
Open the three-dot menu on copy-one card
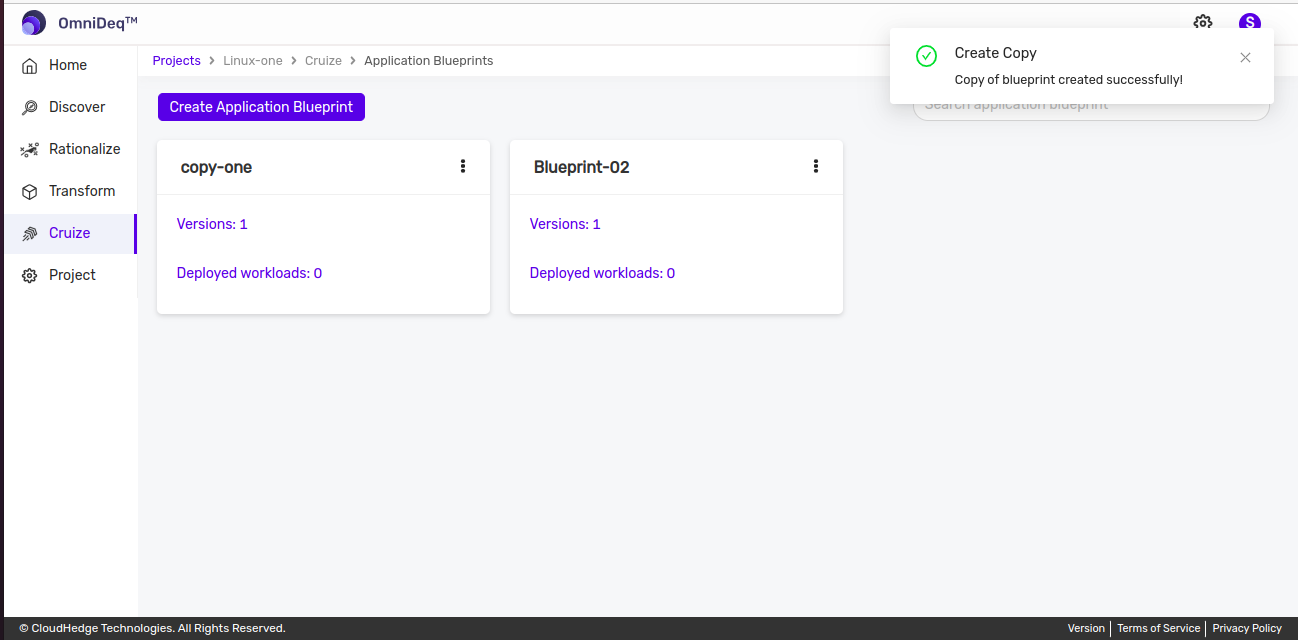tap(462, 166)
